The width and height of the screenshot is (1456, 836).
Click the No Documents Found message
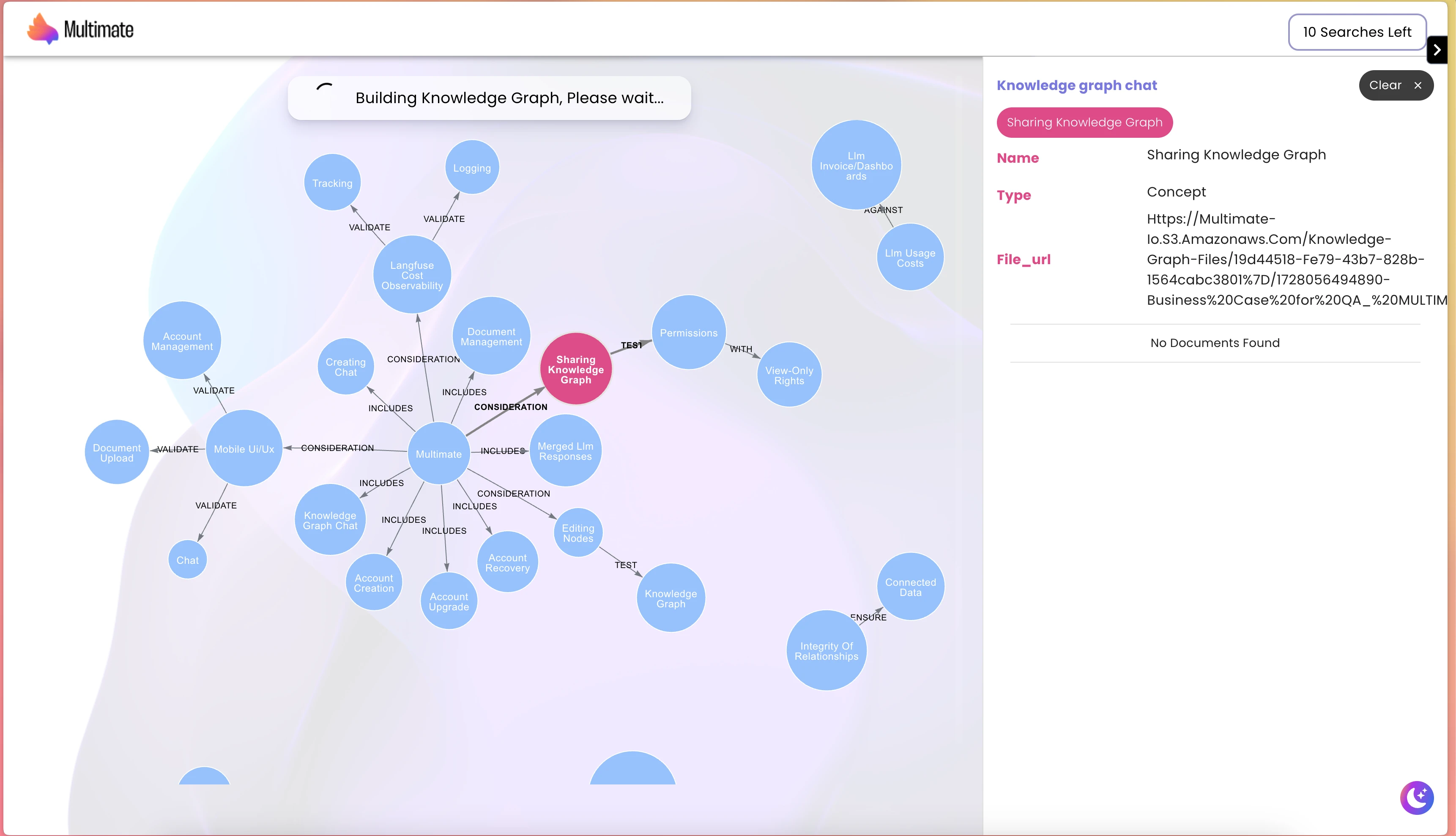coord(1215,343)
